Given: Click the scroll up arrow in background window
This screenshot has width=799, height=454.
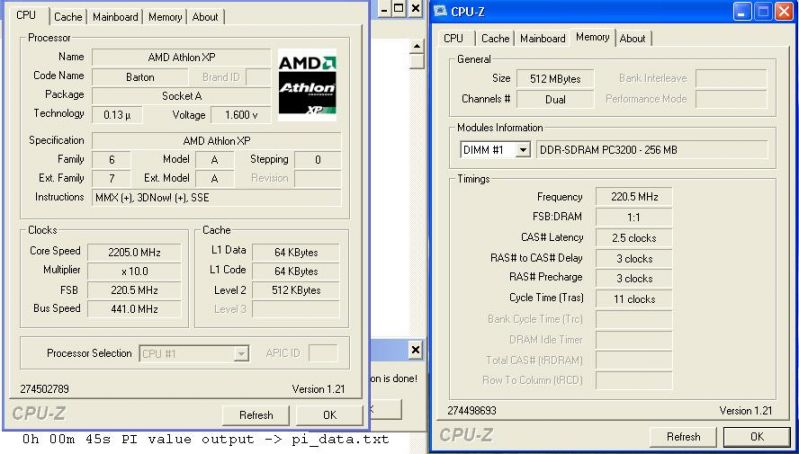Looking at the screenshot, I should point(417,47).
